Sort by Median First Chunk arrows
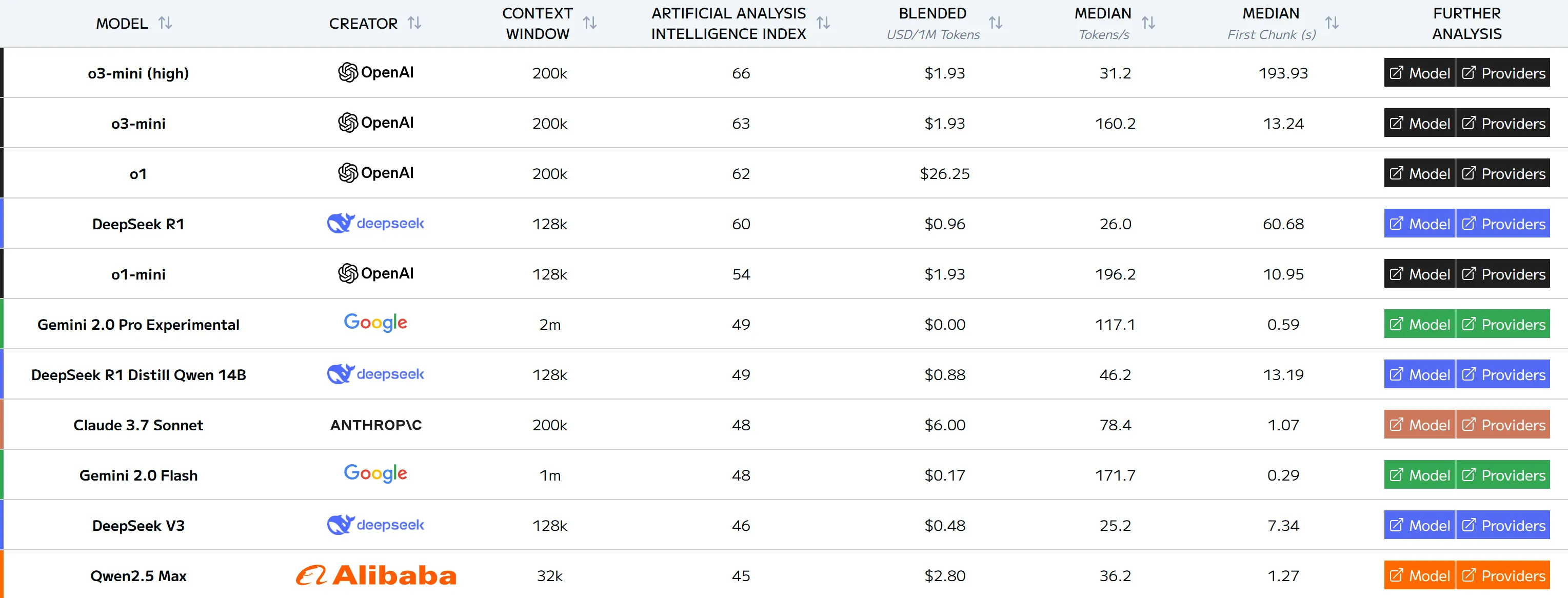1568x598 pixels. tap(1332, 23)
